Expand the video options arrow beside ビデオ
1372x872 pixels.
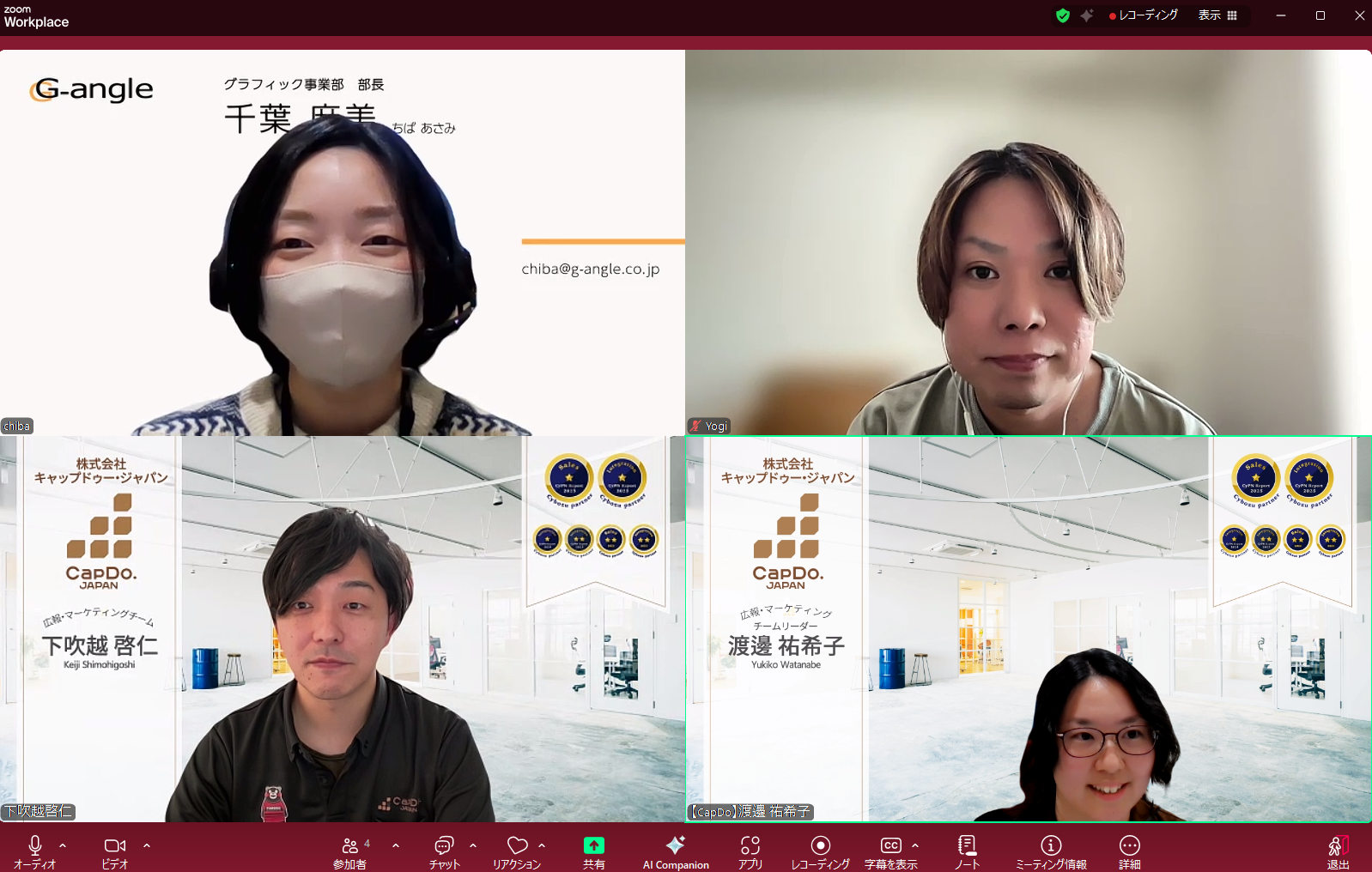147,845
